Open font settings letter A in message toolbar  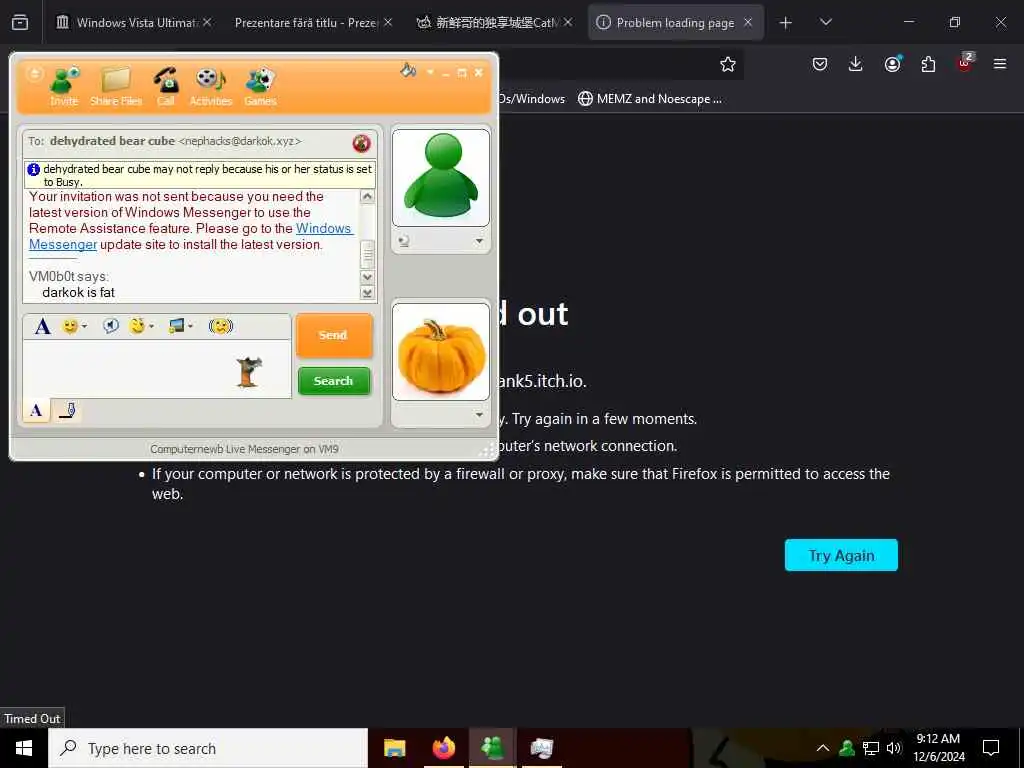[42, 326]
